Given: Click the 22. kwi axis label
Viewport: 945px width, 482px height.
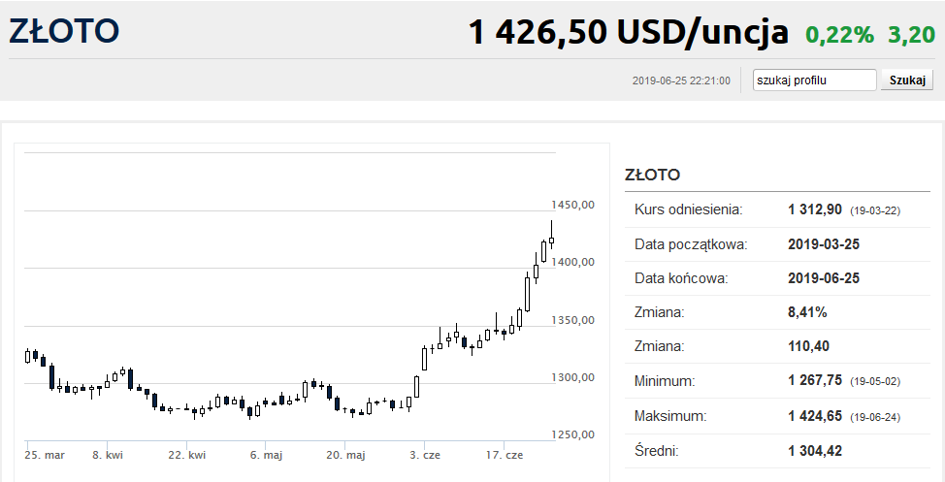Looking at the screenshot, I should tap(187, 455).
